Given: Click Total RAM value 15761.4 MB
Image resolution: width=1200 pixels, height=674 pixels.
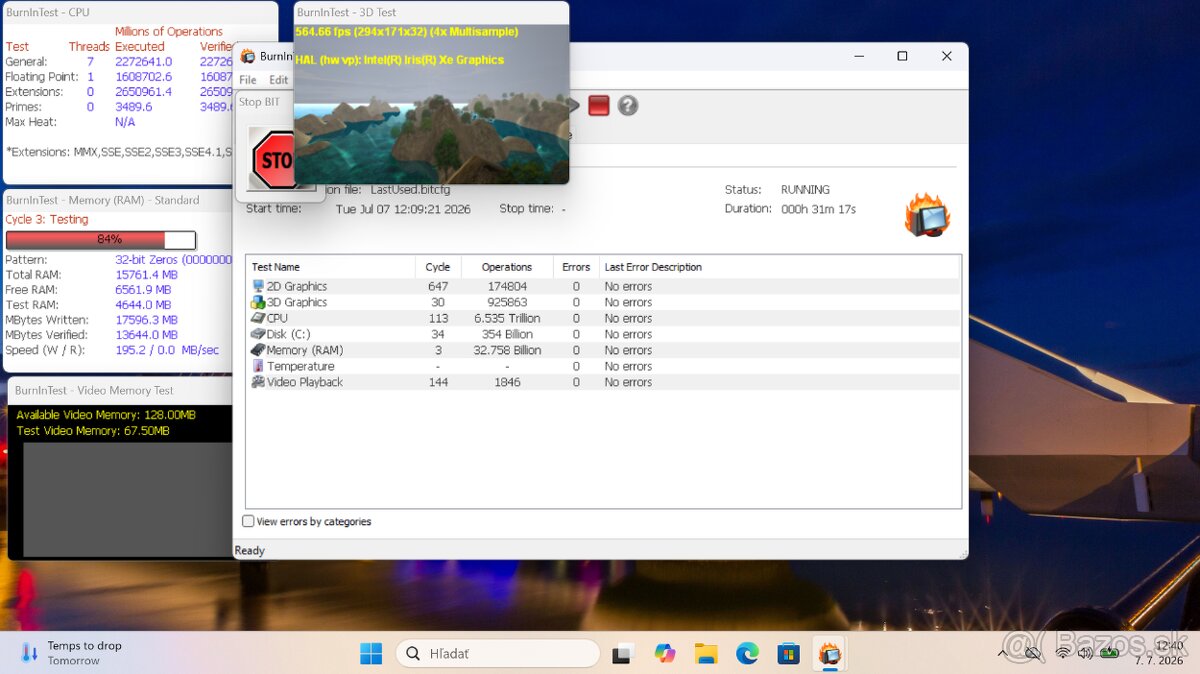Looking at the screenshot, I should (x=146, y=275).
